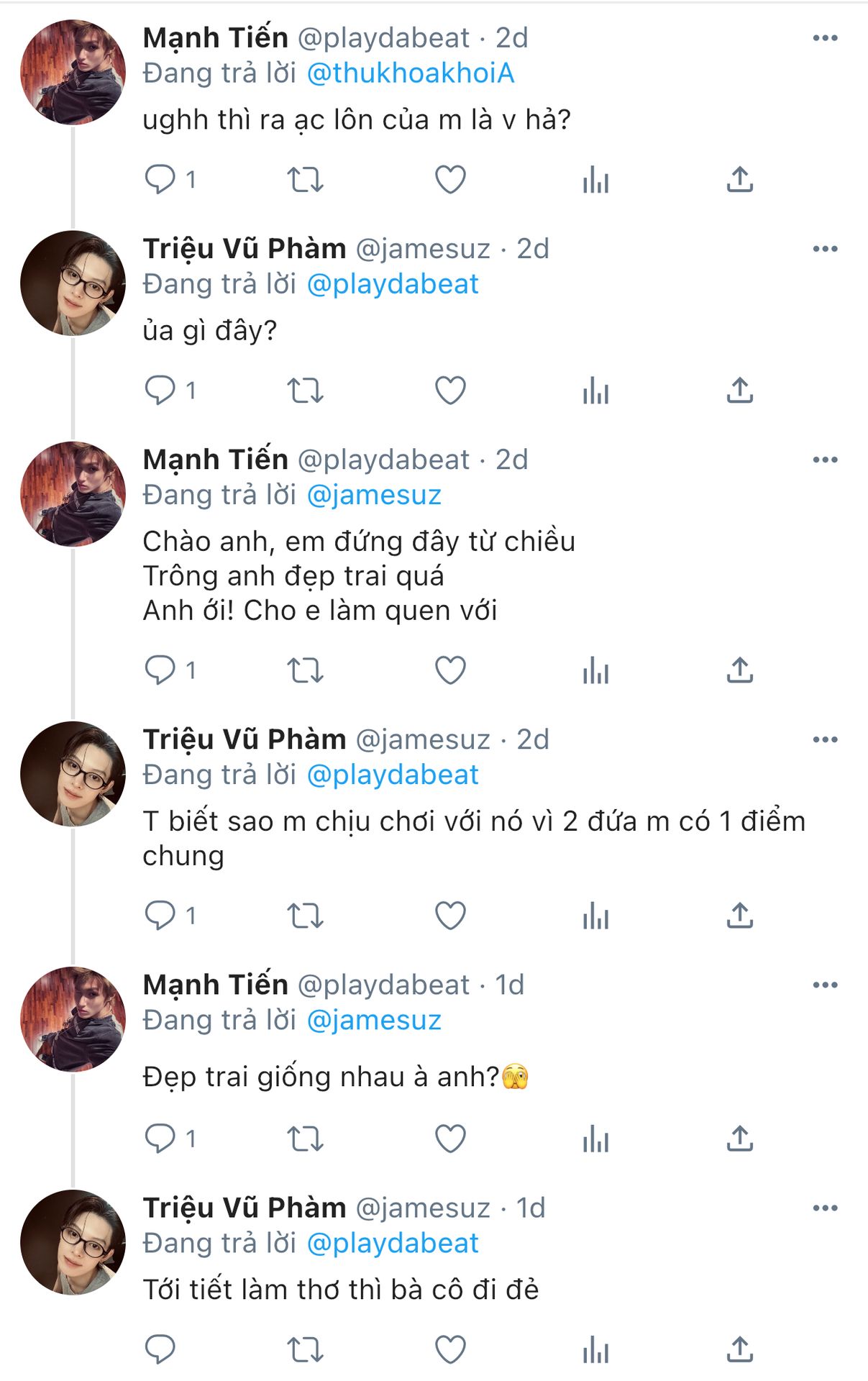
Task: Like the "Đẹp trai giống nhau à anh?" tweet
Action: coord(450,1139)
